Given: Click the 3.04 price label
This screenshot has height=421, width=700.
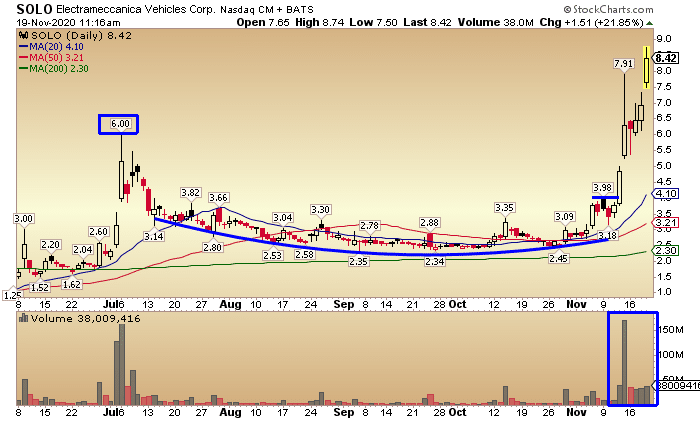Looking at the screenshot, I should coord(283,217).
